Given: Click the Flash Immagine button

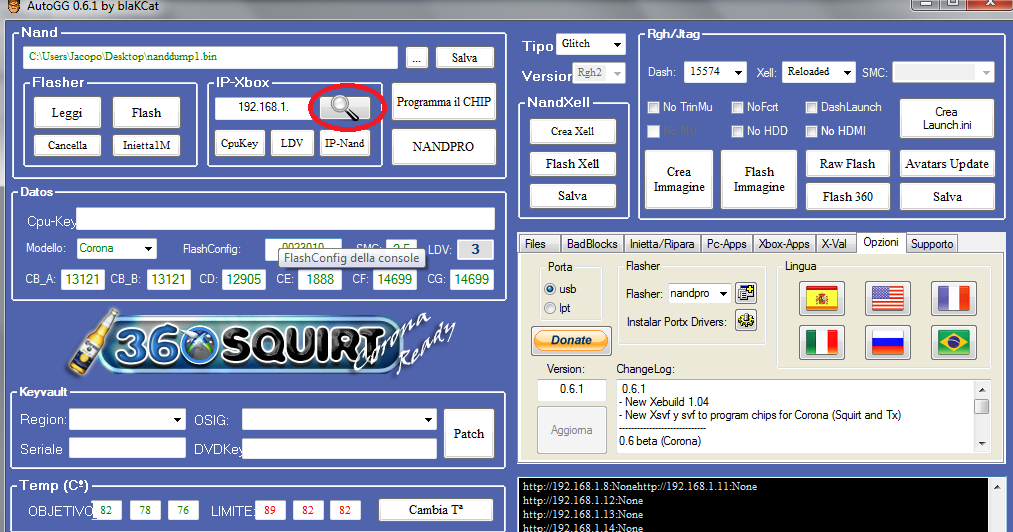Looking at the screenshot, I should [758, 180].
